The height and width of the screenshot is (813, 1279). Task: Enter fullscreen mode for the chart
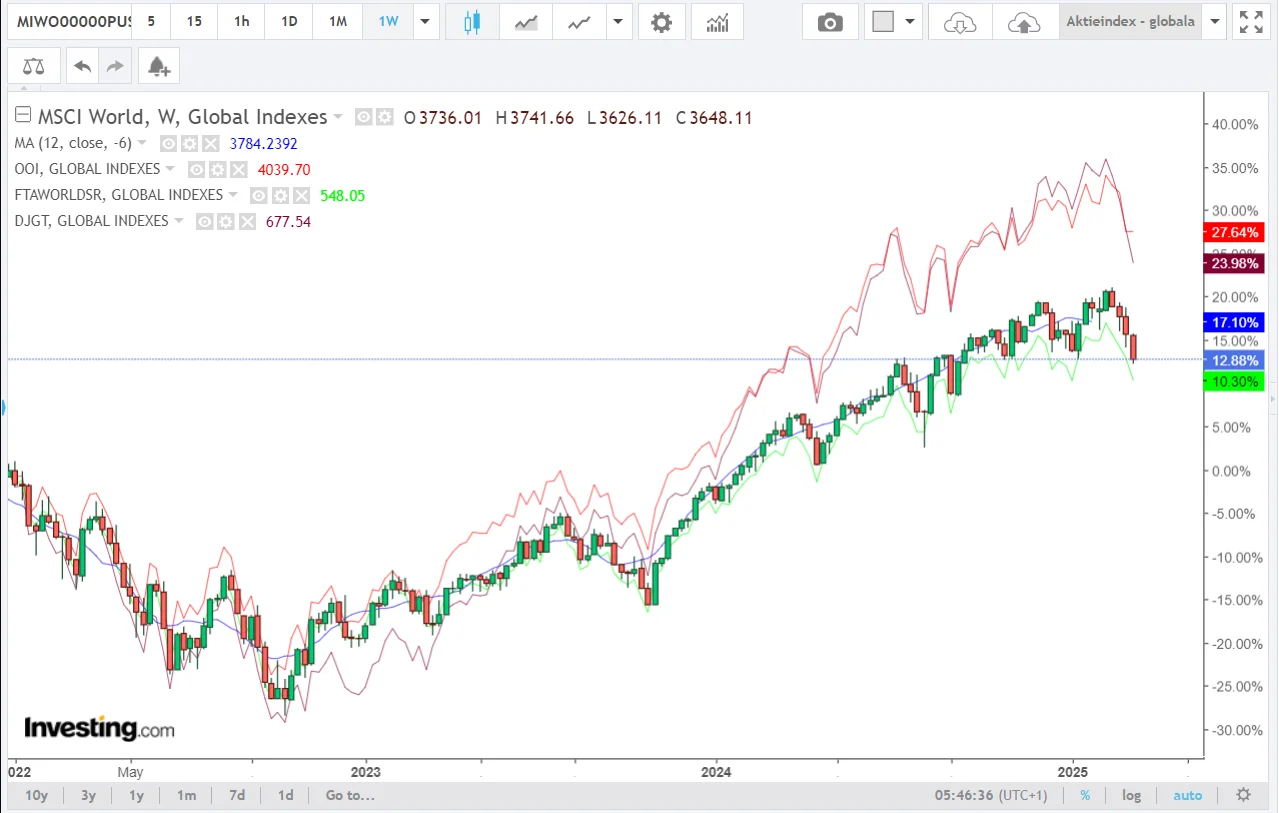1250,22
